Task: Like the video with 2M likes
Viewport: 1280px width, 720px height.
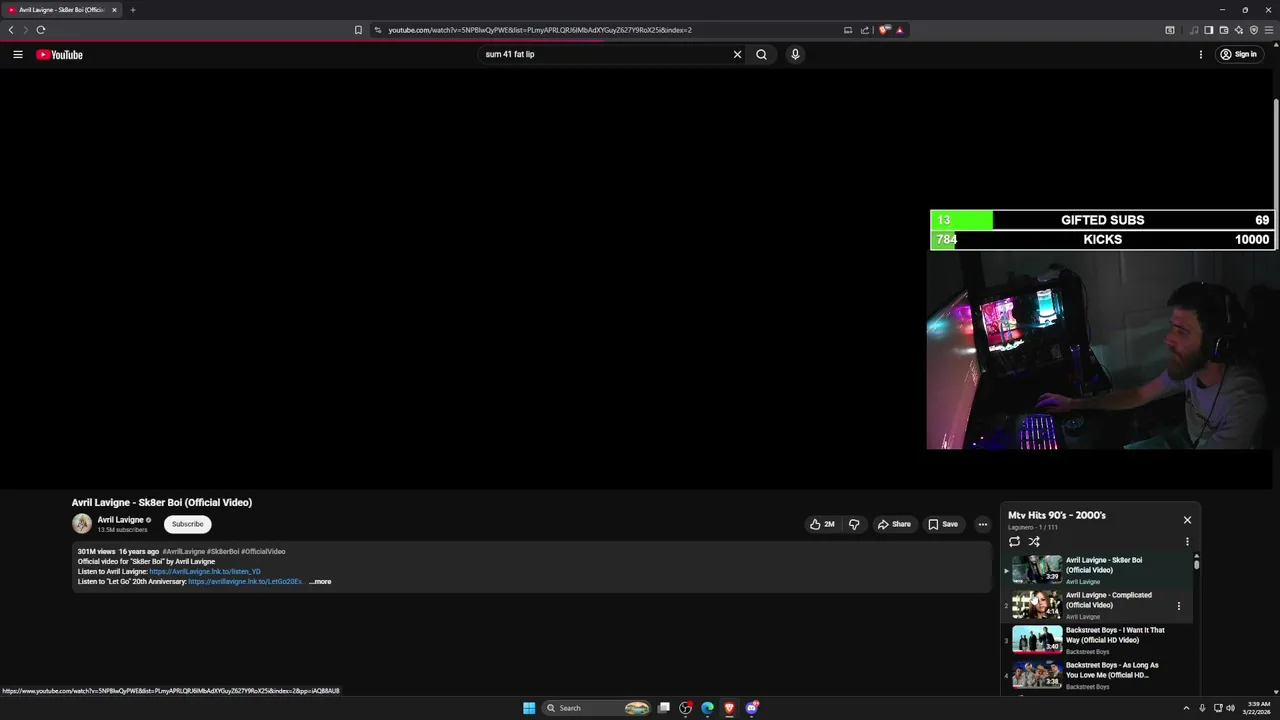Action: [822, 524]
